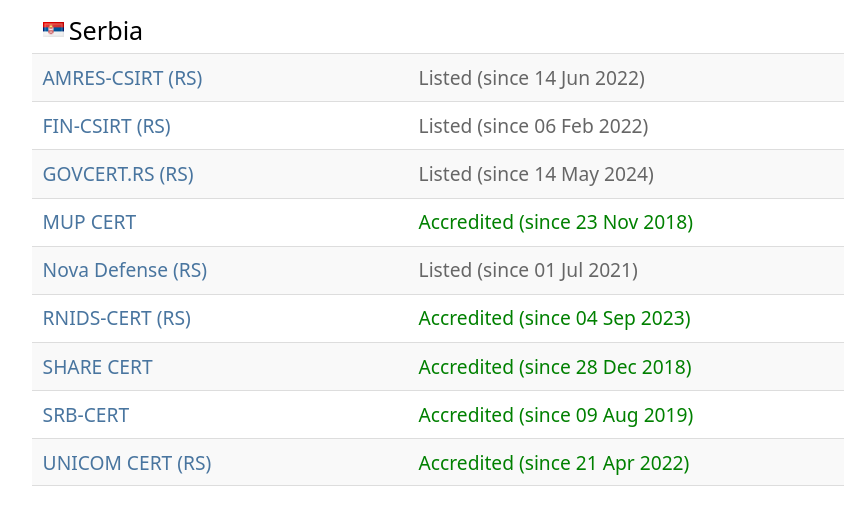Click the Nova Defense (RS) link
This screenshot has width=858, height=506.
tap(125, 270)
